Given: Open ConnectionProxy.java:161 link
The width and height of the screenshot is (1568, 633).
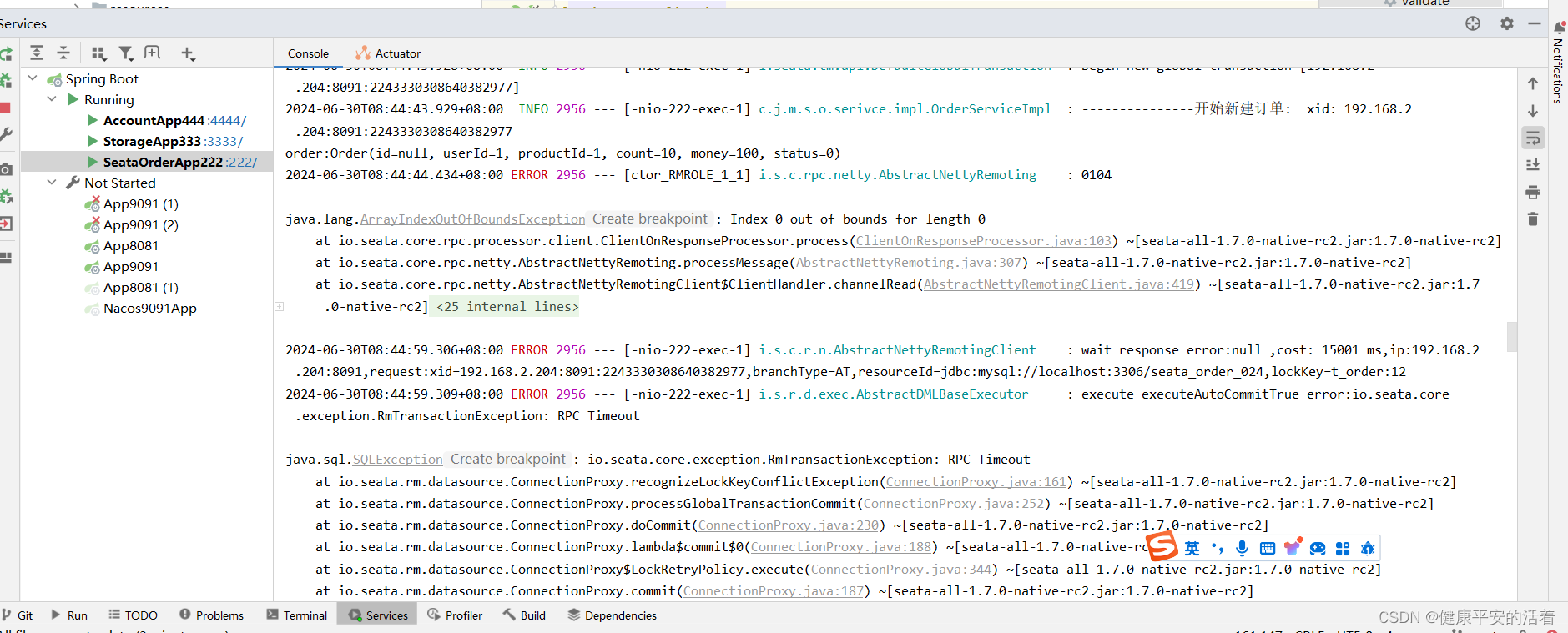Looking at the screenshot, I should [976, 481].
